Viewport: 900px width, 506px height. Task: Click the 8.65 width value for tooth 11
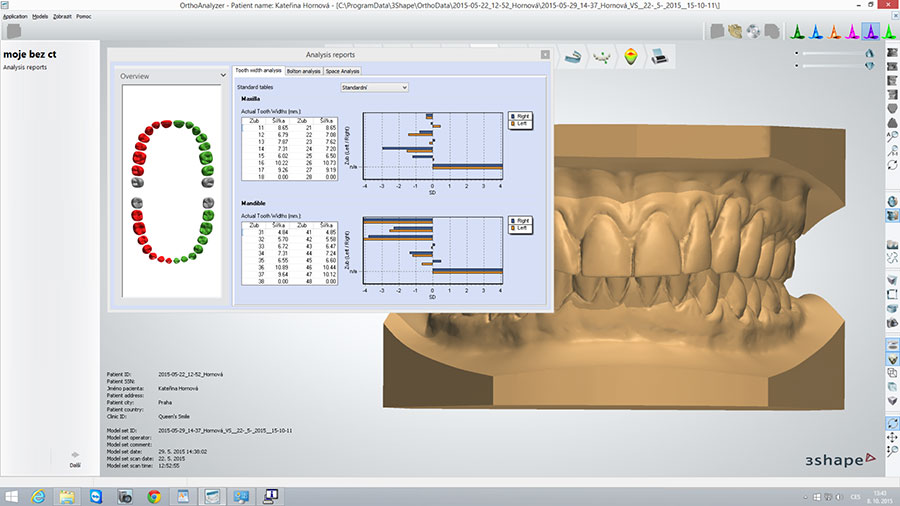point(283,128)
